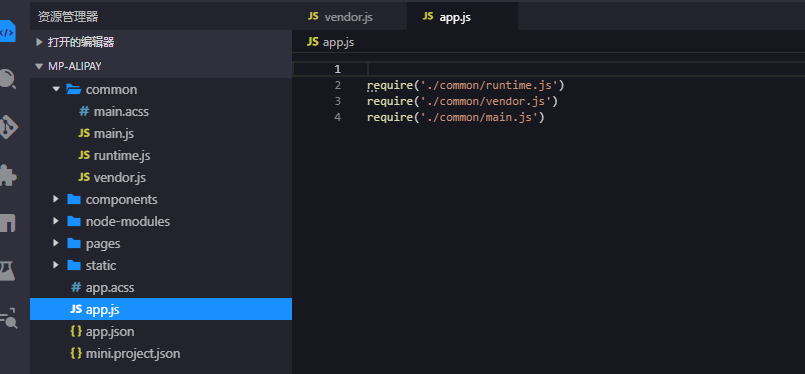Open the search-list icon at activity bar bottom
Image resolution: width=805 pixels, height=374 pixels.
tap(9, 319)
